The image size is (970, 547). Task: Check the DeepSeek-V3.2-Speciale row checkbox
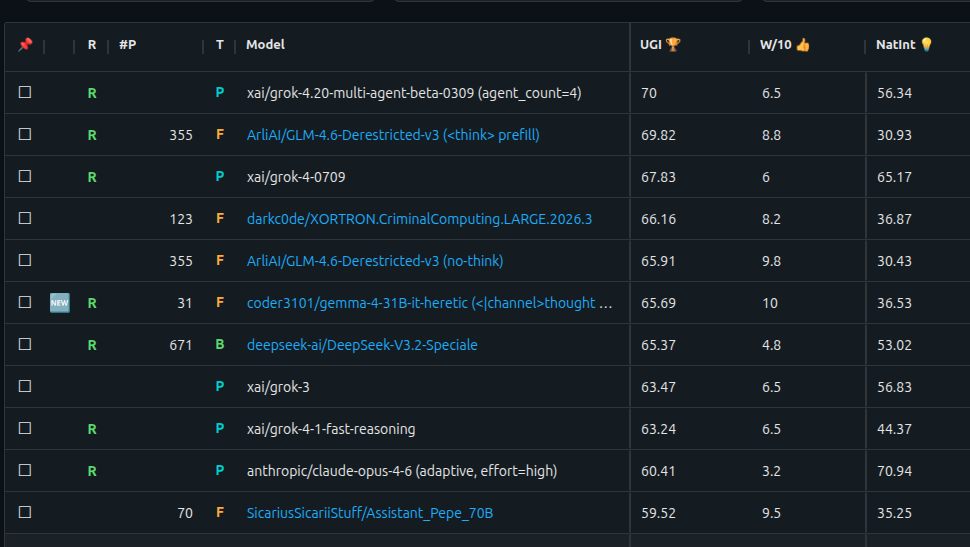25,344
